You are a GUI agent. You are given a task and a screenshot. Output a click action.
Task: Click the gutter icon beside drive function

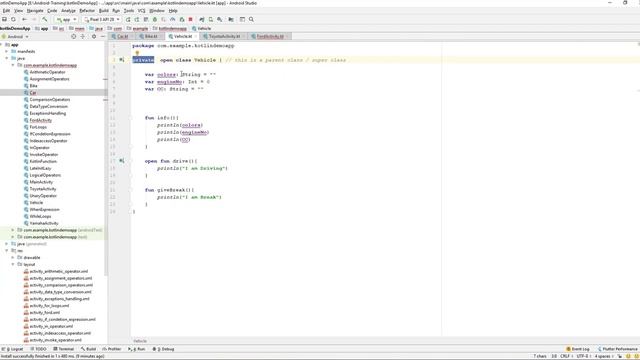pos(122,161)
